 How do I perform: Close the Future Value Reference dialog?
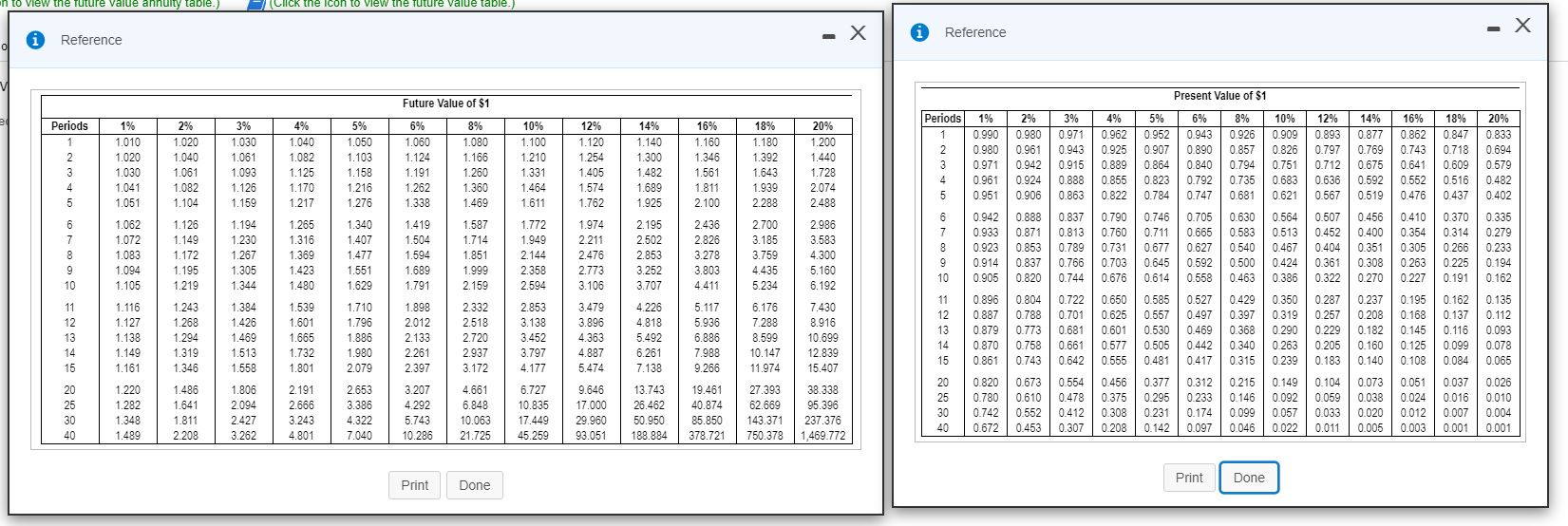858,33
